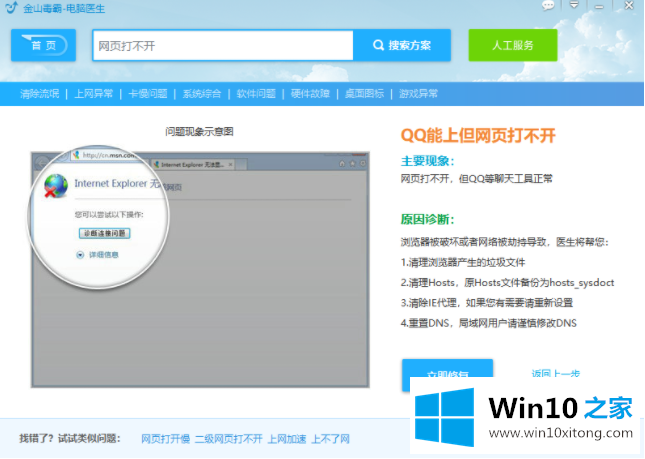Select the 软件问题 category
This screenshot has height=459, width=645.
point(256,94)
